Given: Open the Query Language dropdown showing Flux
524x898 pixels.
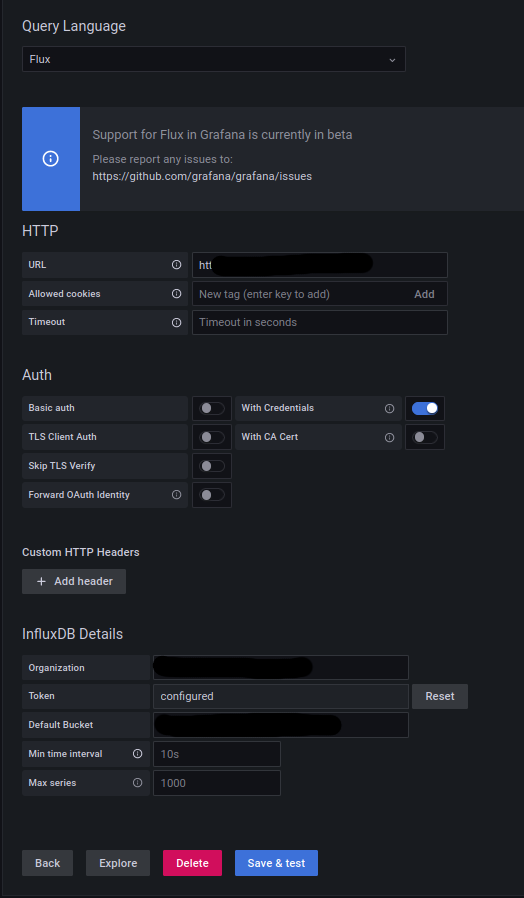Looking at the screenshot, I should click(x=214, y=59).
